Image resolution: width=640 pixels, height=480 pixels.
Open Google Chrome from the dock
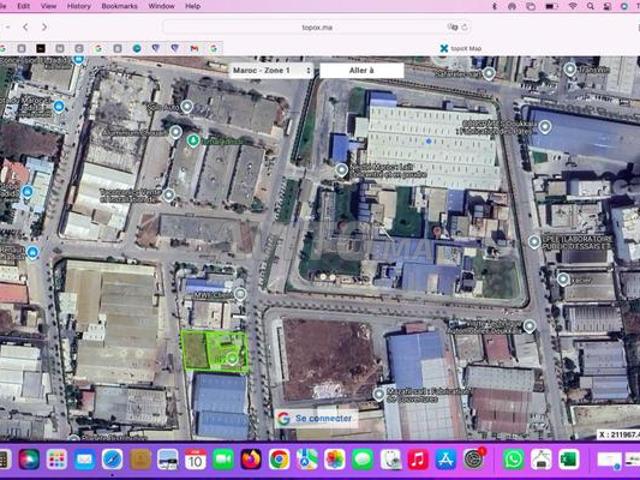(x=279, y=459)
